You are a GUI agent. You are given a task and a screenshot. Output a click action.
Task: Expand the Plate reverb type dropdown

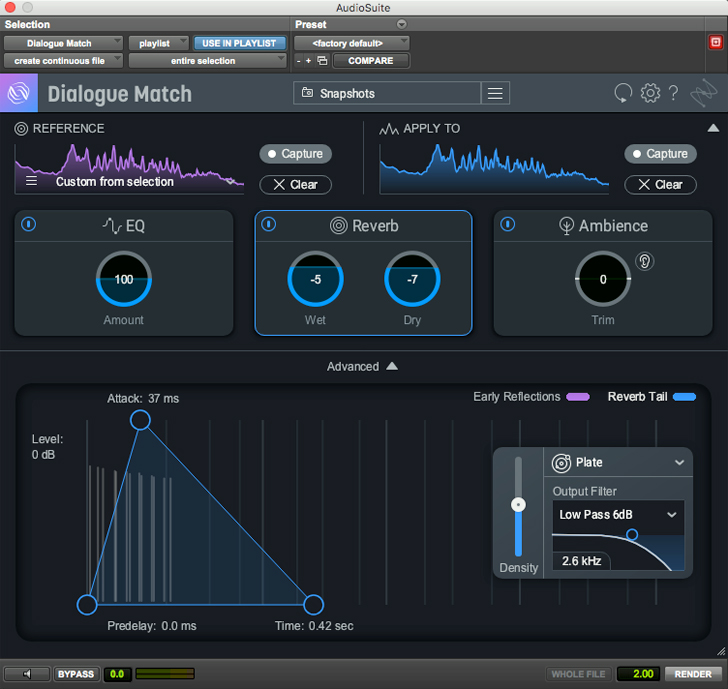click(x=679, y=462)
